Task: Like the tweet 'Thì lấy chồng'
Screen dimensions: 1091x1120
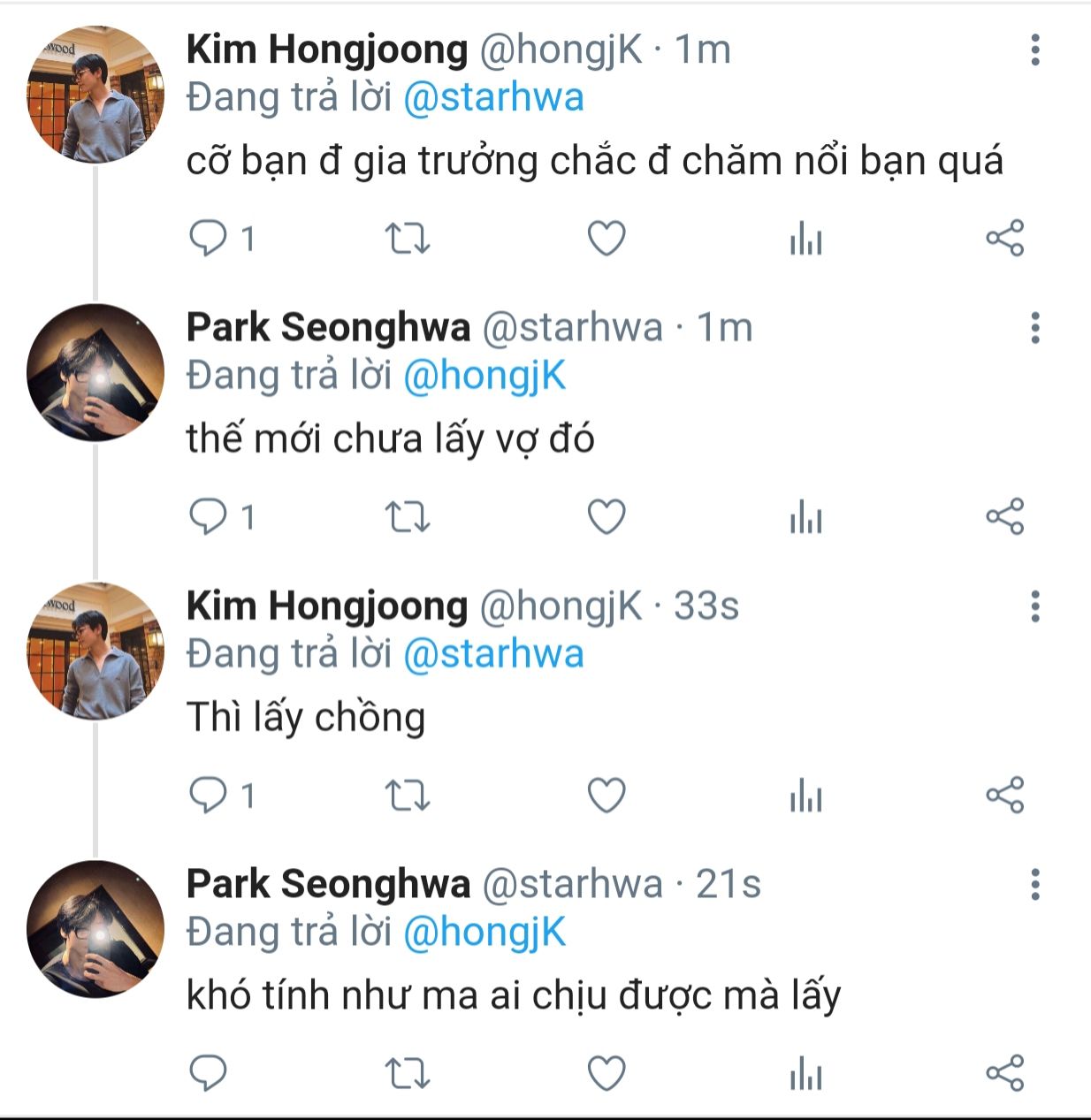Action: click(607, 796)
